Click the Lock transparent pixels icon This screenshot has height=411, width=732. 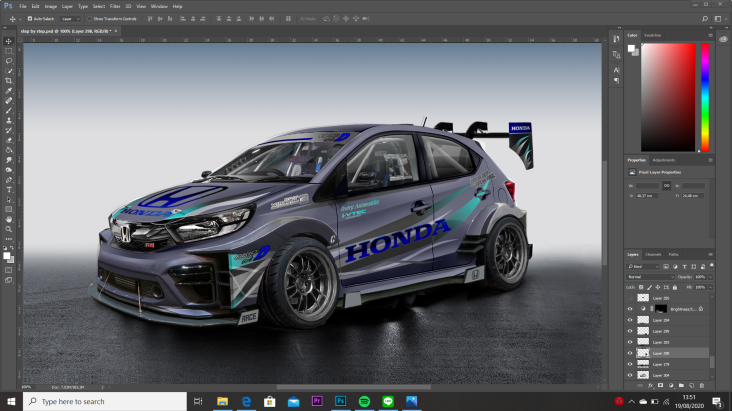(641, 287)
